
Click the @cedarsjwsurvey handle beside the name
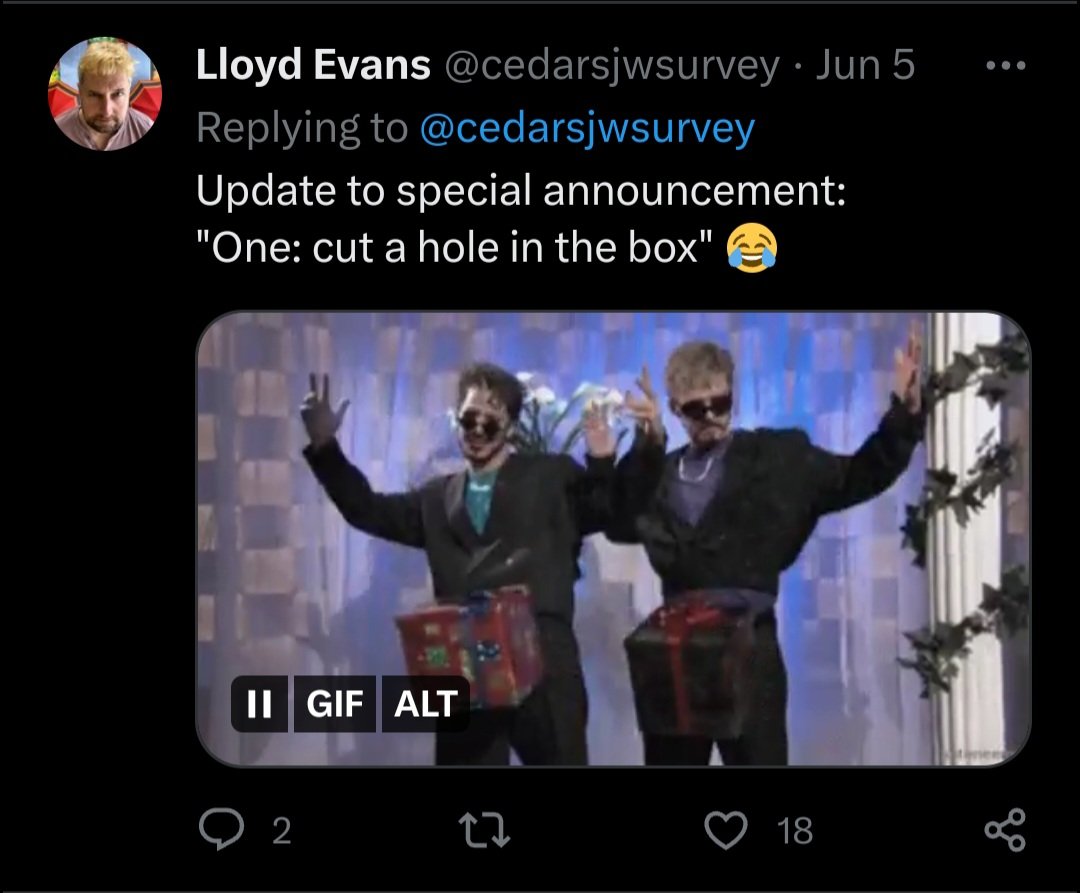[612, 66]
